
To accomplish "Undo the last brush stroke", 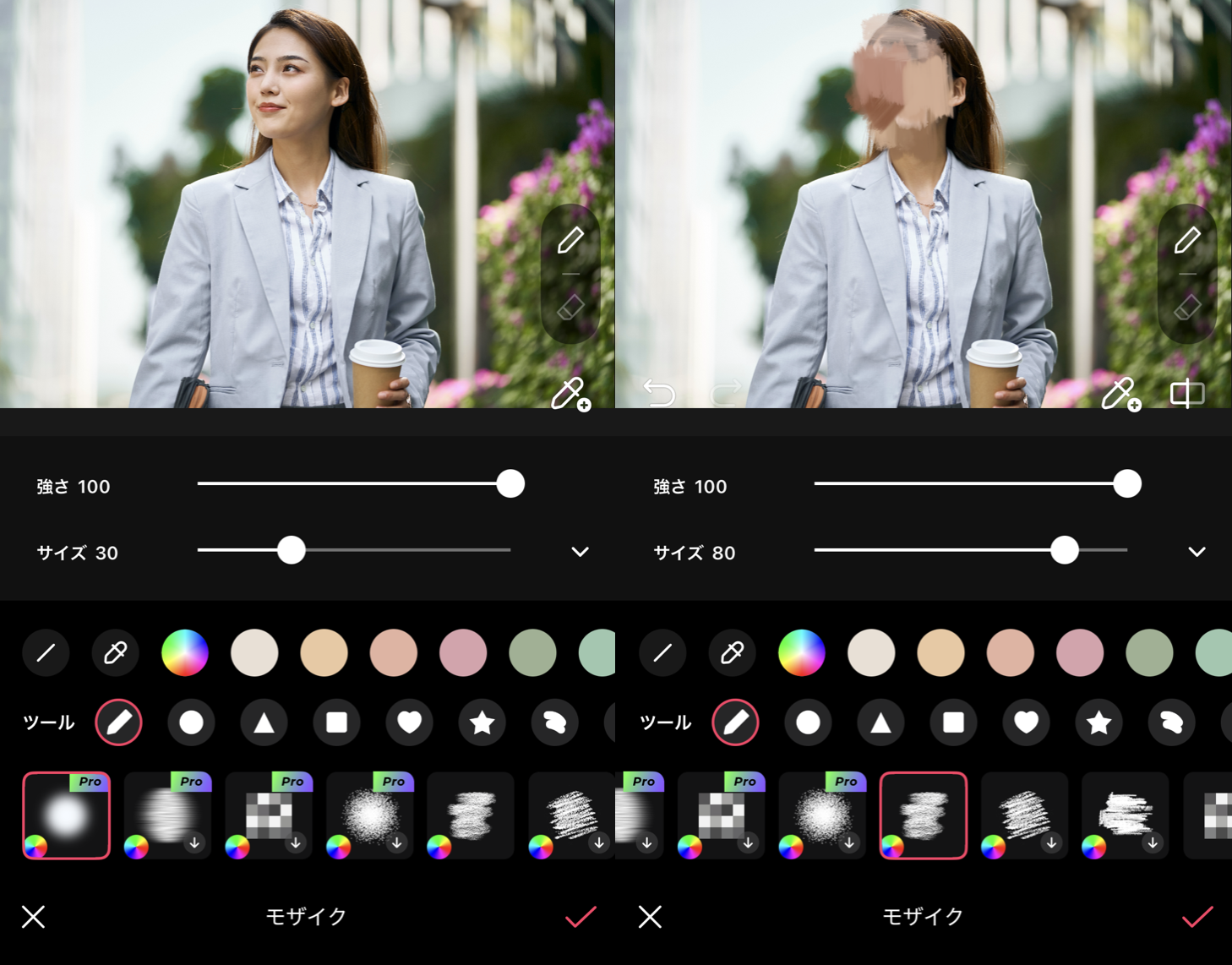I will pyautogui.click(x=659, y=392).
